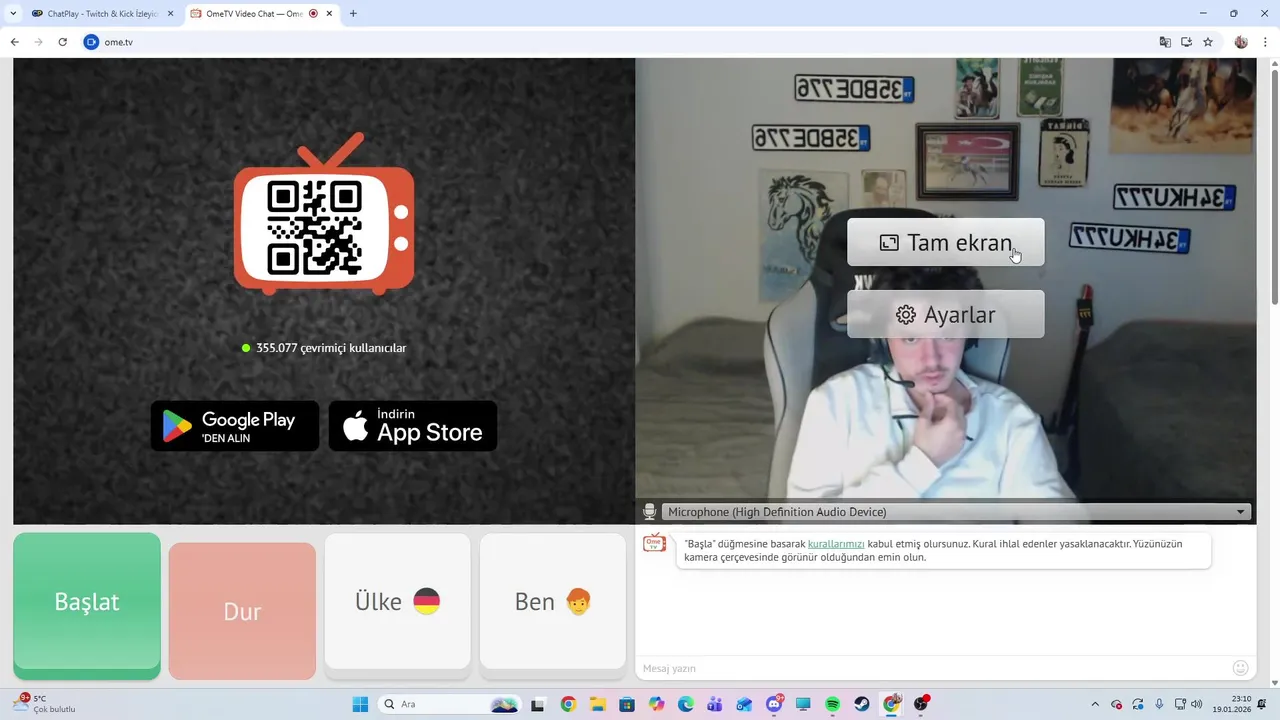The height and width of the screenshot is (720, 1280).
Task: Open the clock showing 23:10
Action: coord(1232,704)
